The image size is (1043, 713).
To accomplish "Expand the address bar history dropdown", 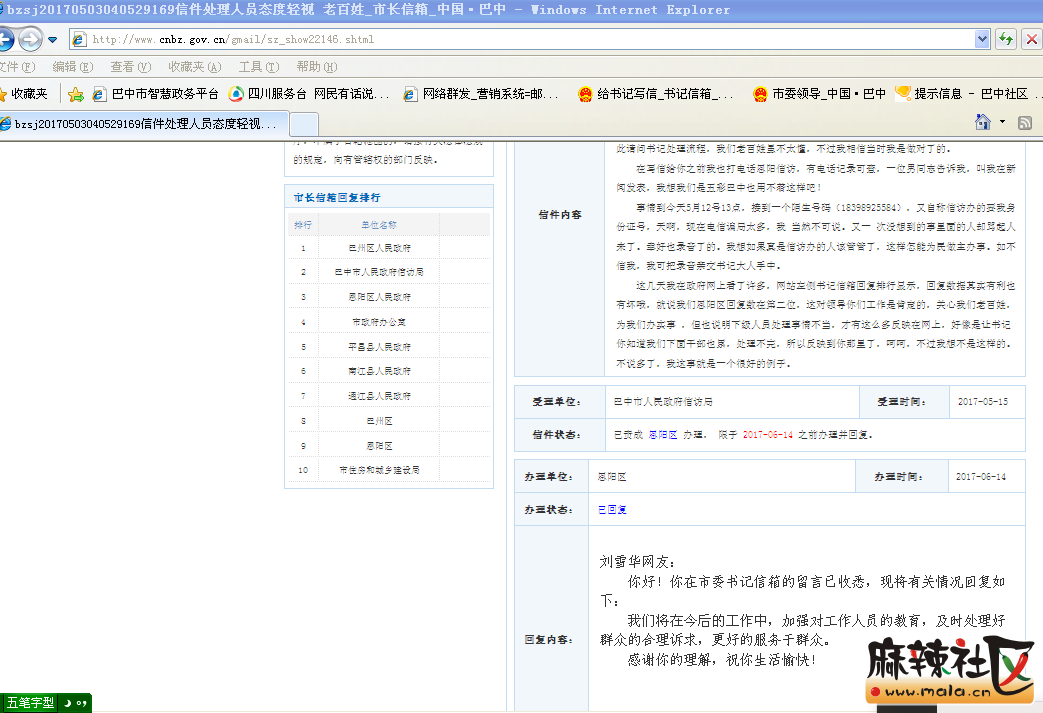I will pyautogui.click(x=982, y=39).
